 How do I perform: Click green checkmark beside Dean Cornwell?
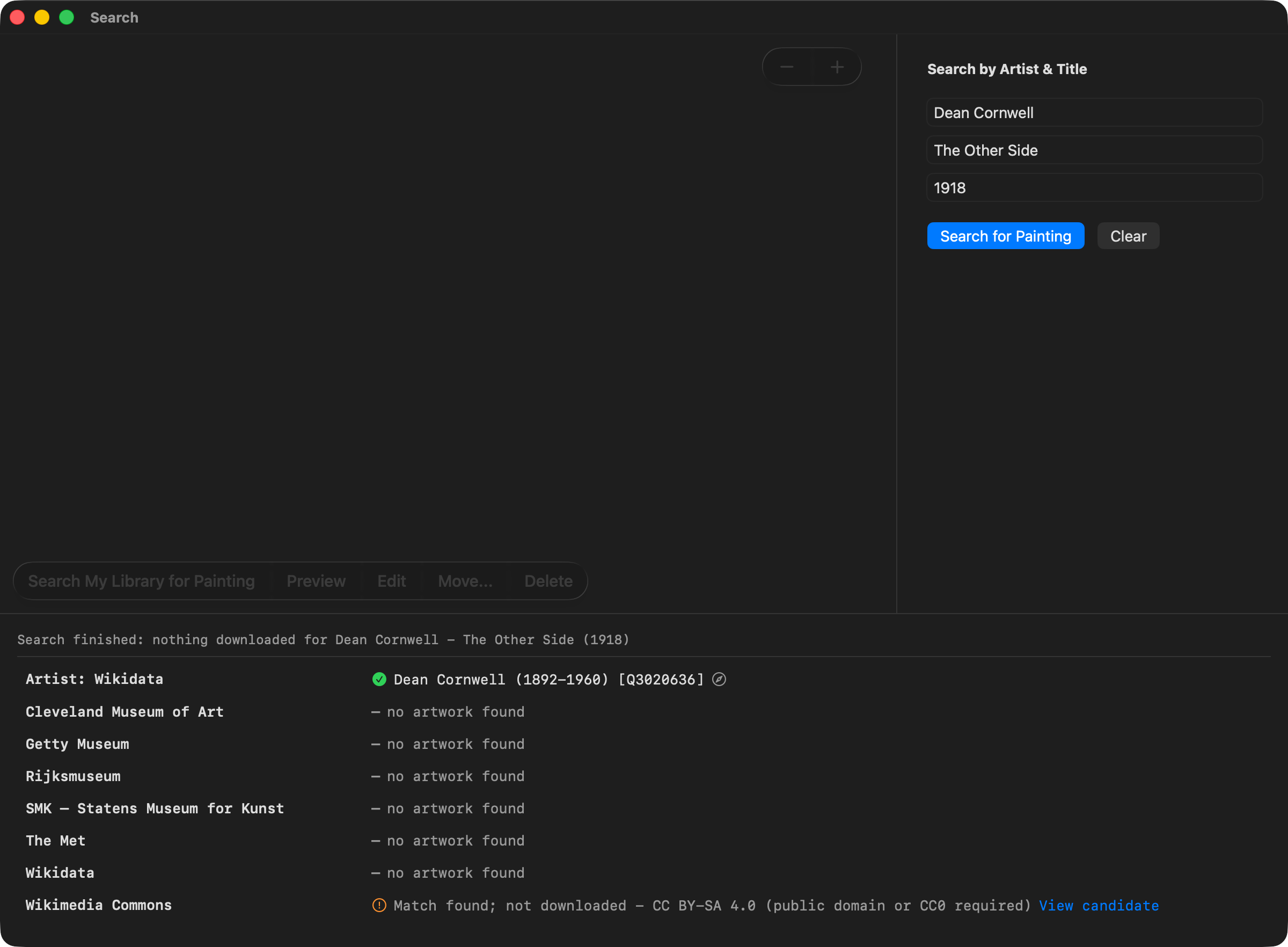tap(379, 679)
